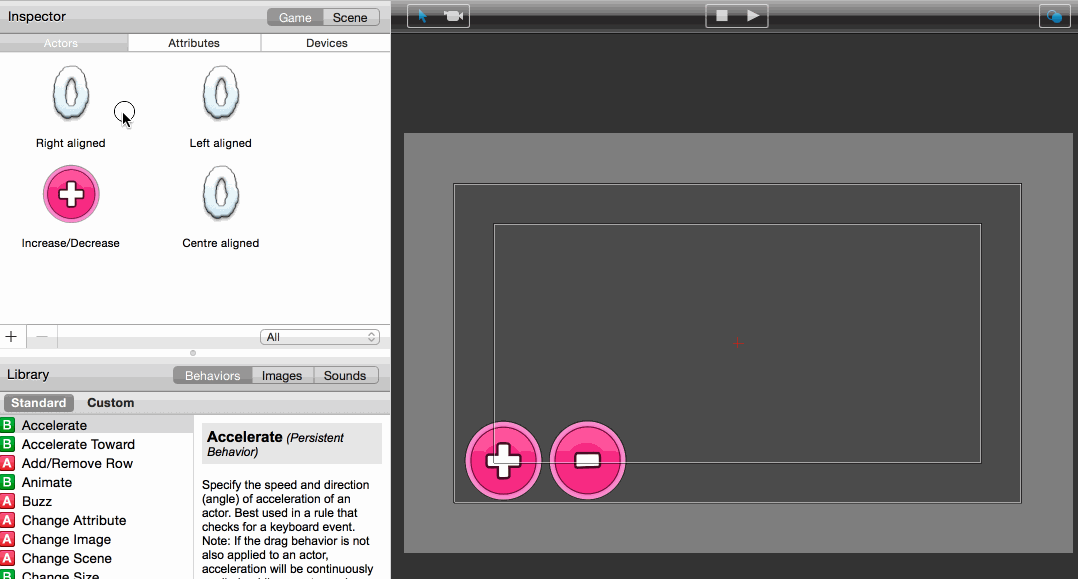This screenshot has height=579, width=1078.
Task: Show the Custom behaviors list
Action: pyautogui.click(x=111, y=403)
